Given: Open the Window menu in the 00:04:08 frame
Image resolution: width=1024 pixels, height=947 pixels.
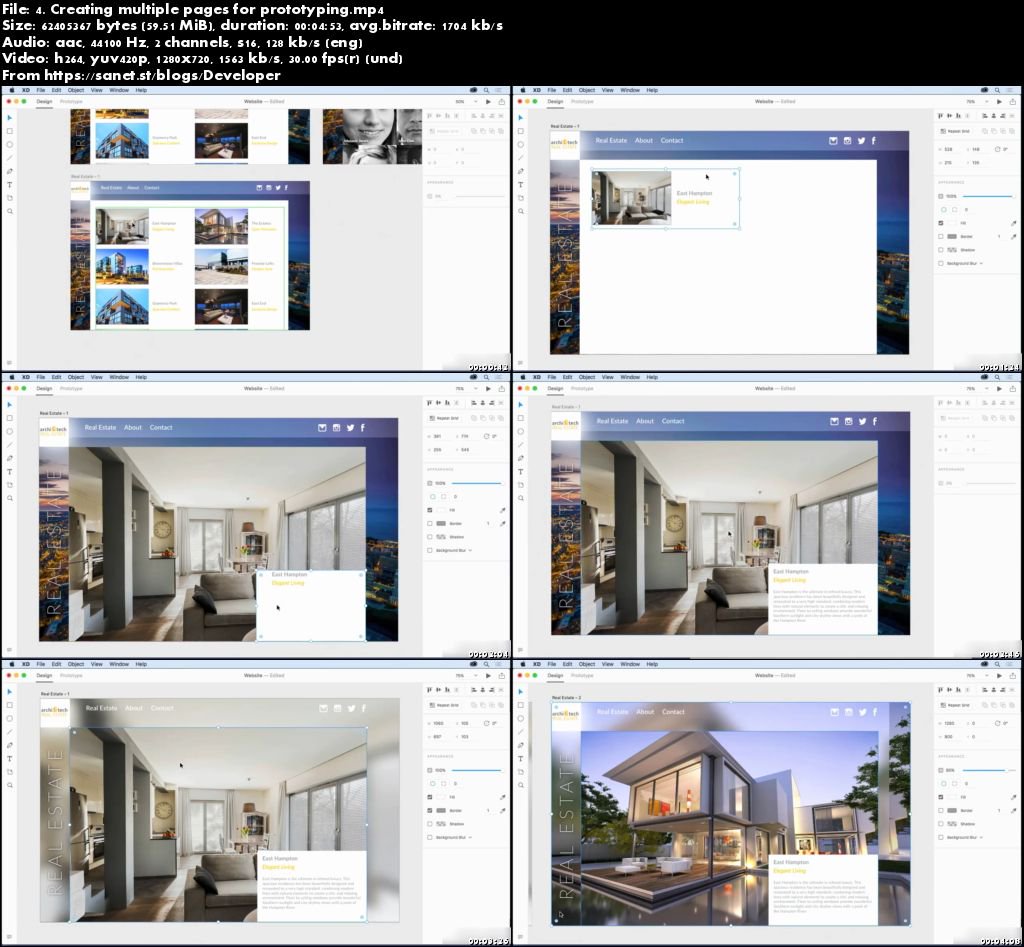Looking at the screenshot, I should (630, 664).
